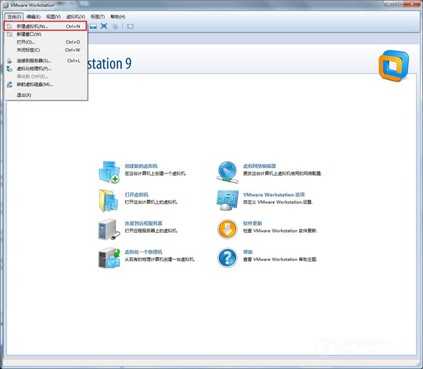
Task: Click the orange Software Updates download icon
Action: click(227, 229)
